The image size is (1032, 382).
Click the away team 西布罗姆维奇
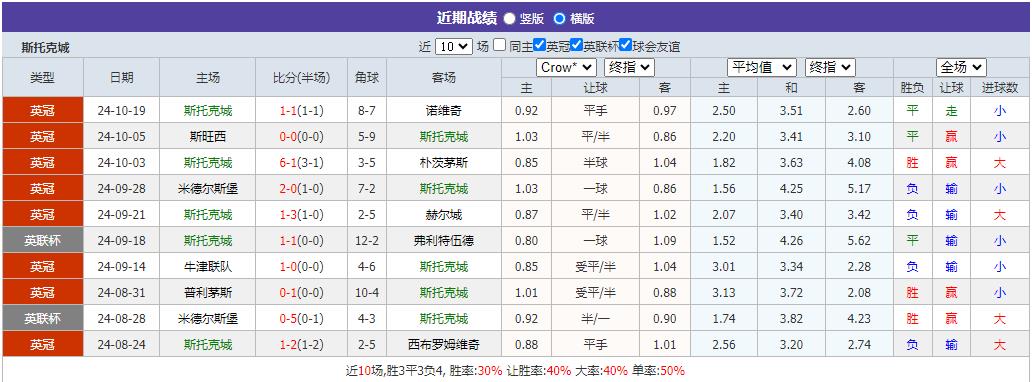(444, 344)
